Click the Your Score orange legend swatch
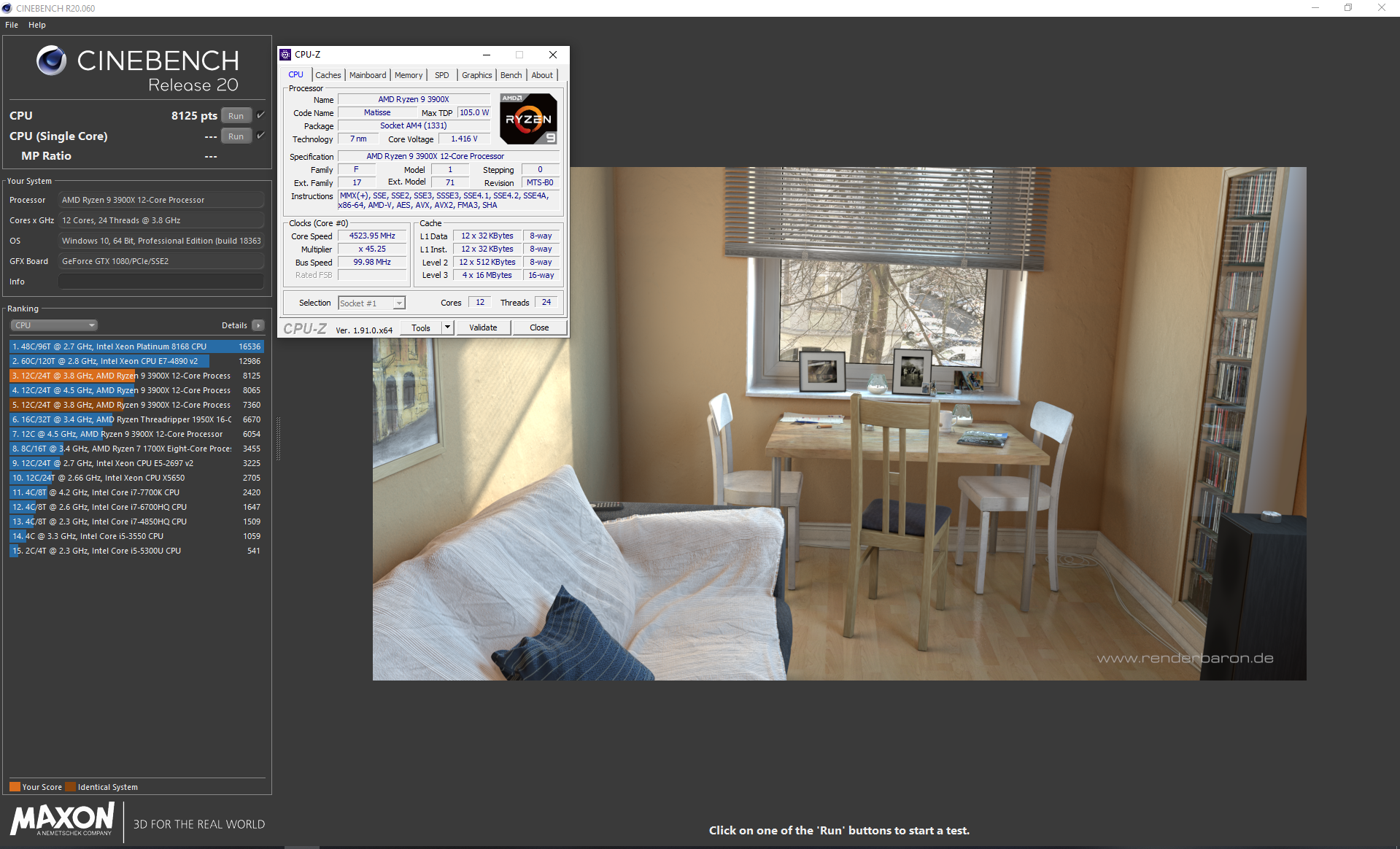Viewport: 1400px width, 849px height. click(x=15, y=787)
